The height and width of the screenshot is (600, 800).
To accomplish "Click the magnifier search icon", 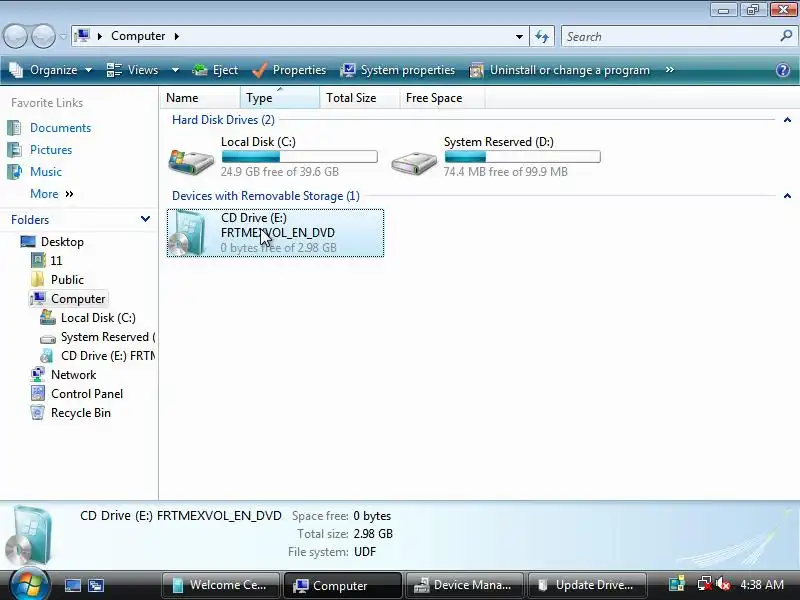I will point(786,36).
